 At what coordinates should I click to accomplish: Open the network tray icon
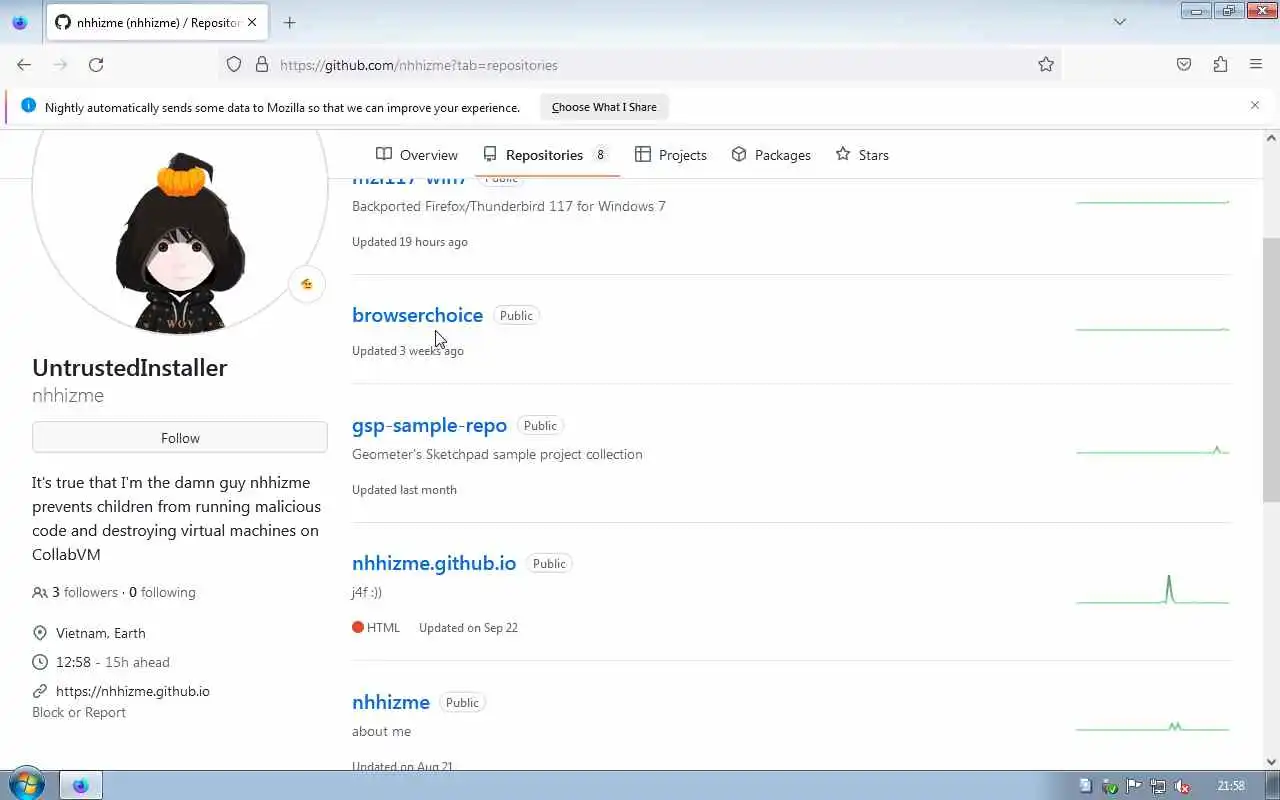point(1158,786)
